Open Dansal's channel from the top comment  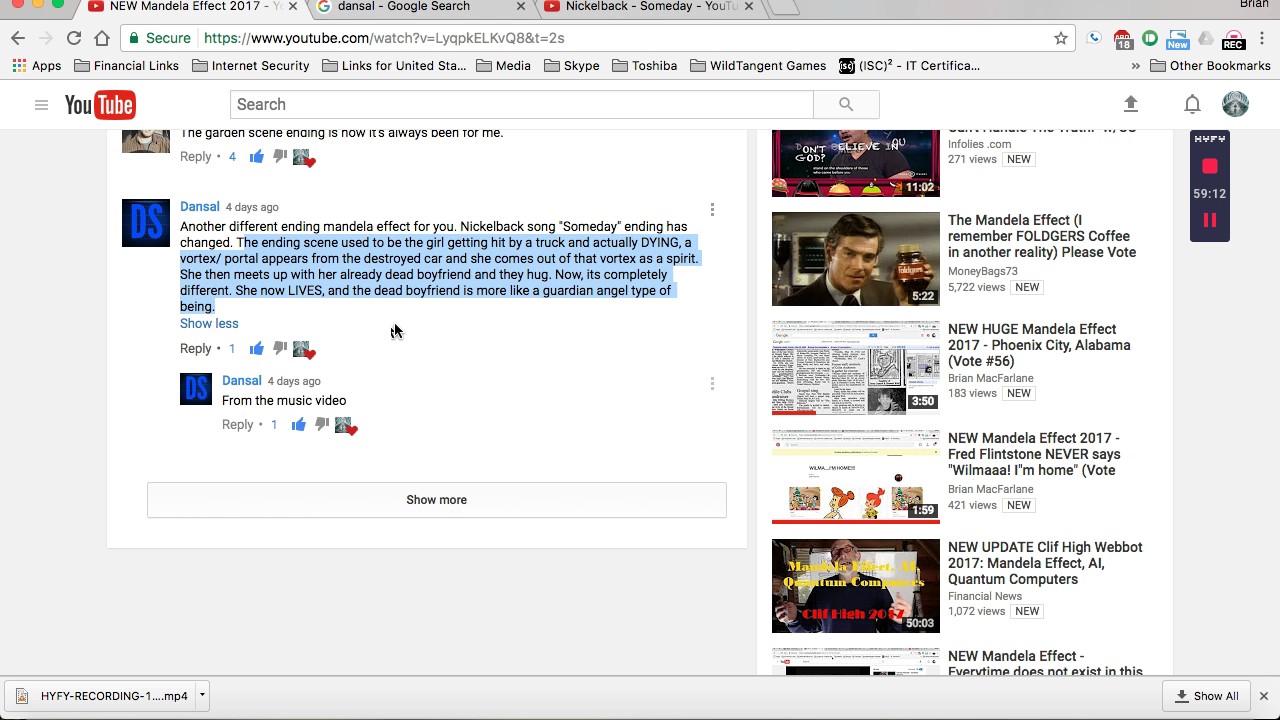200,207
